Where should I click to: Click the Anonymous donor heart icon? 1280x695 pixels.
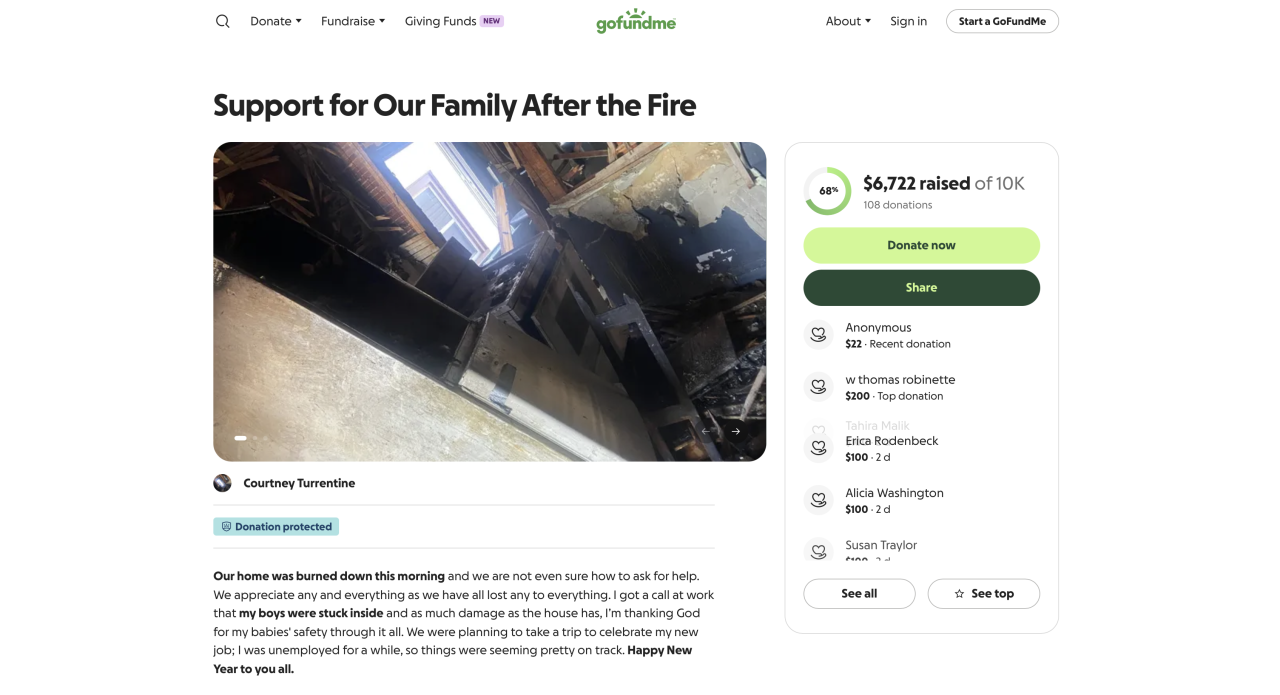click(x=819, y=335)
